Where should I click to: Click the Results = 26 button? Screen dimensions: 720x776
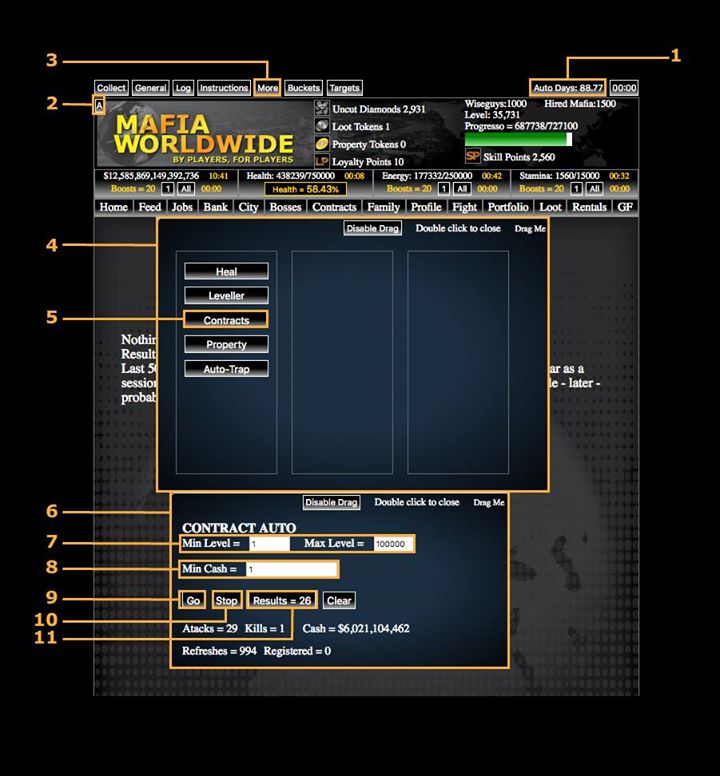tap(282, 600)
